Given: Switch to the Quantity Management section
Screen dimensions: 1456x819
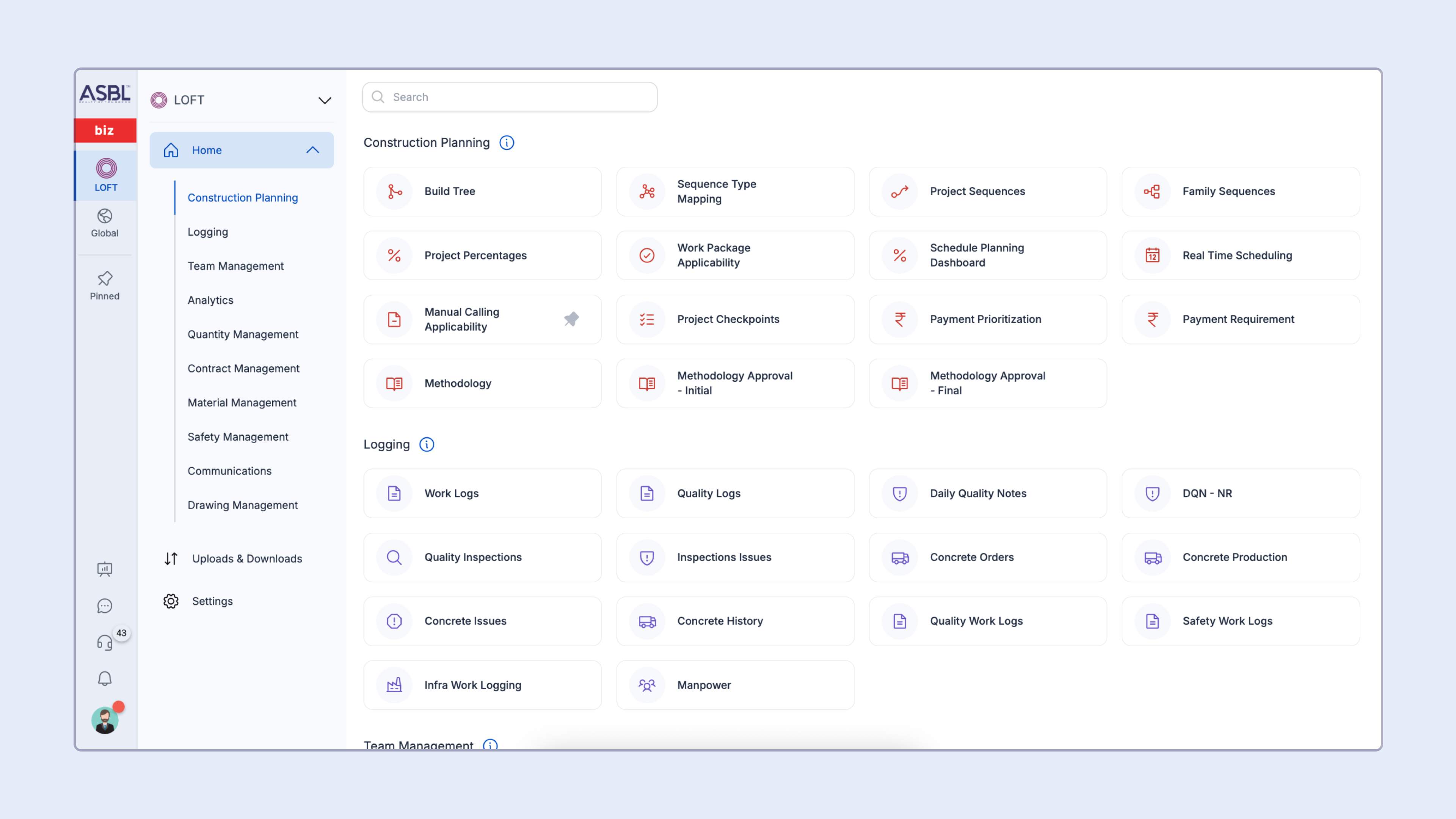Looking at the screenshot, I should 243,334.
